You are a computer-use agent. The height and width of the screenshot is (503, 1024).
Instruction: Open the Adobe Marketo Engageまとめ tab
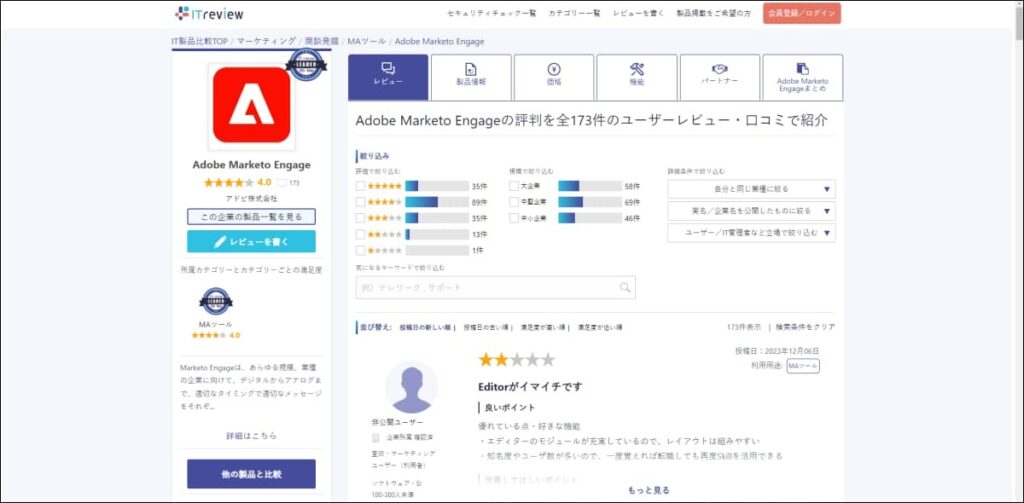[x=803, y=77]
